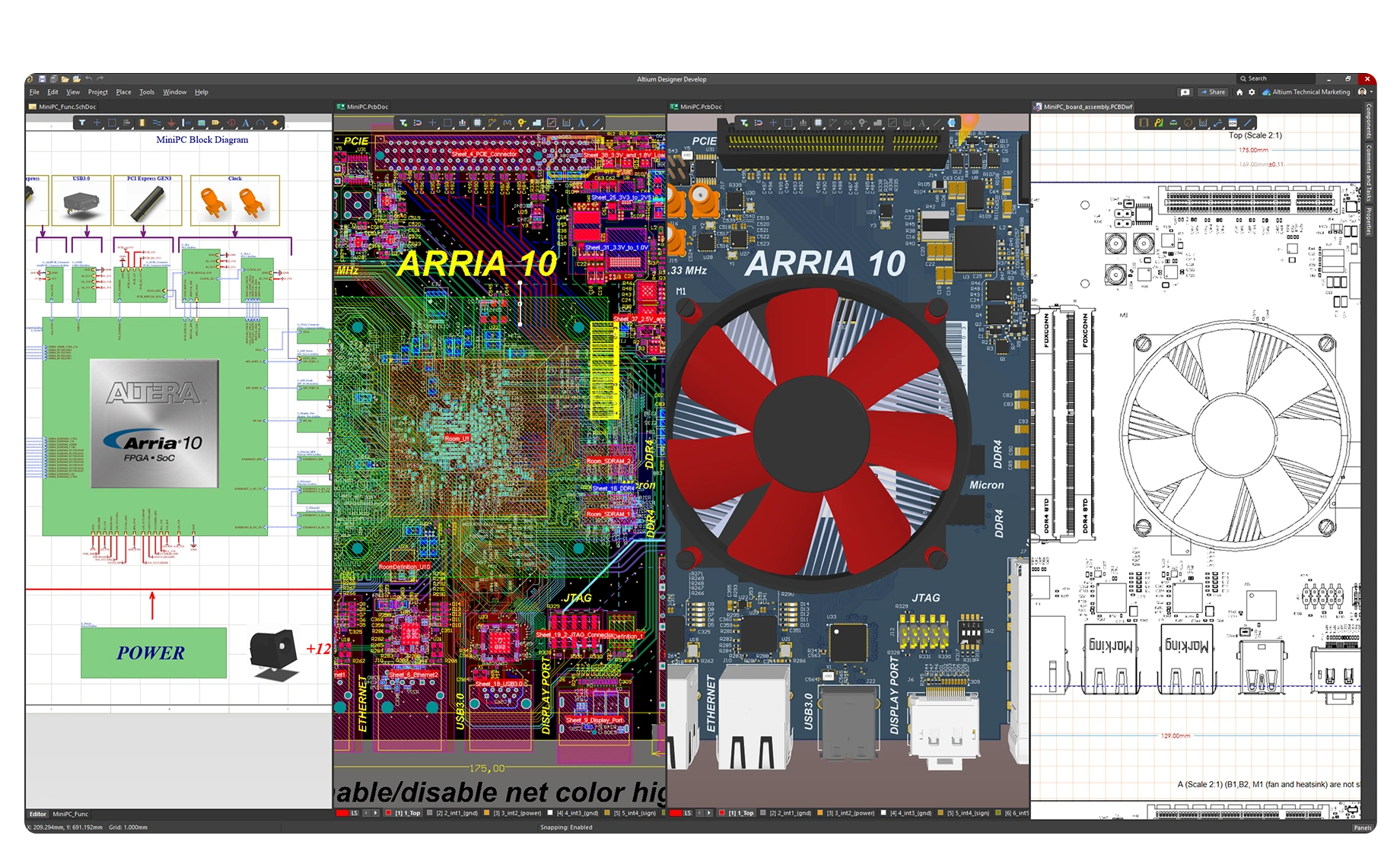Click the BOM icon in Draftsman toolbar
Viewport: 1400px width, 864px height.
[x=1233, y=122]
